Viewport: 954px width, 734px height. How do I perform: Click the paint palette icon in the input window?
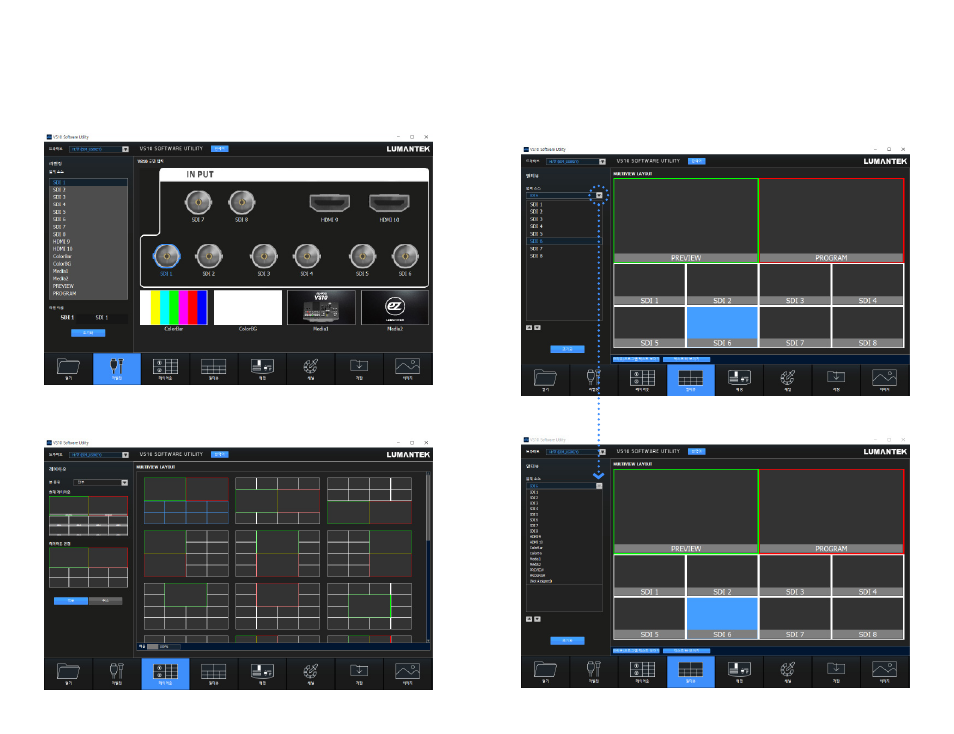click(x=310, y=368)
